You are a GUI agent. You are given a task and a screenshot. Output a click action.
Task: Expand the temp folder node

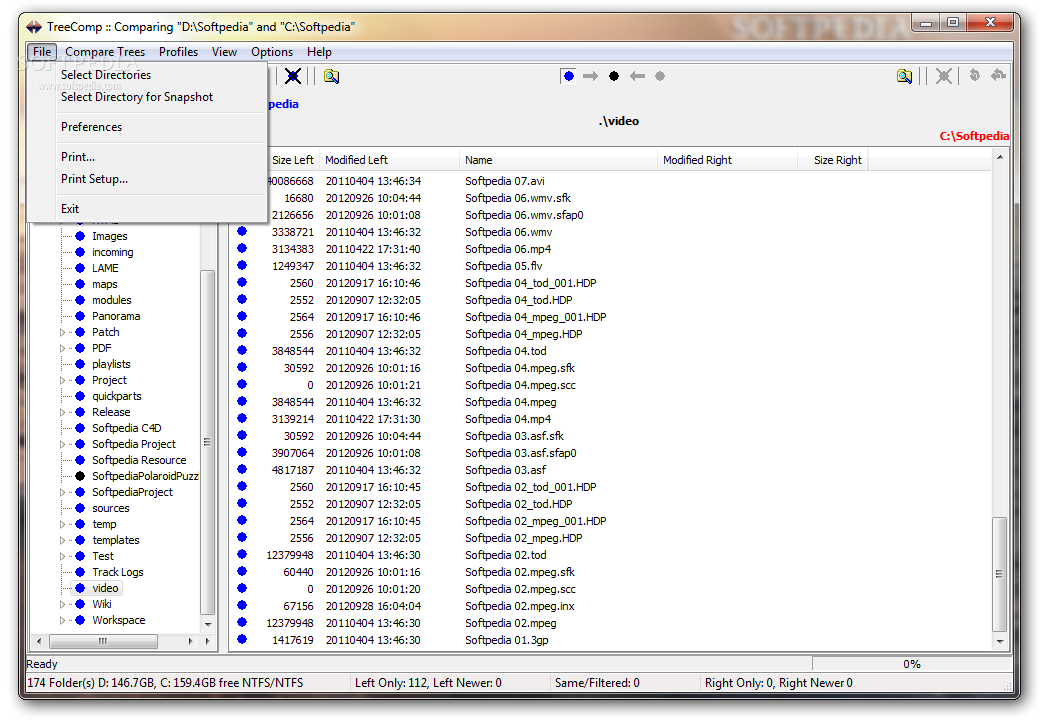63,524
